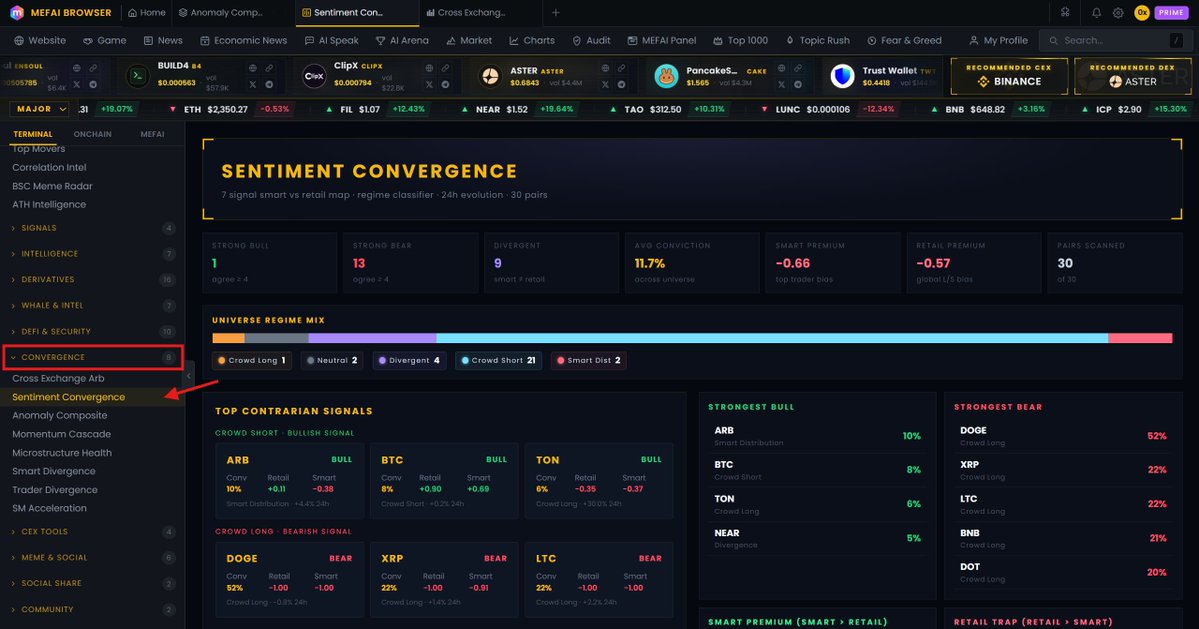Click the extensions icon left of the bell

click(1065, 12)
